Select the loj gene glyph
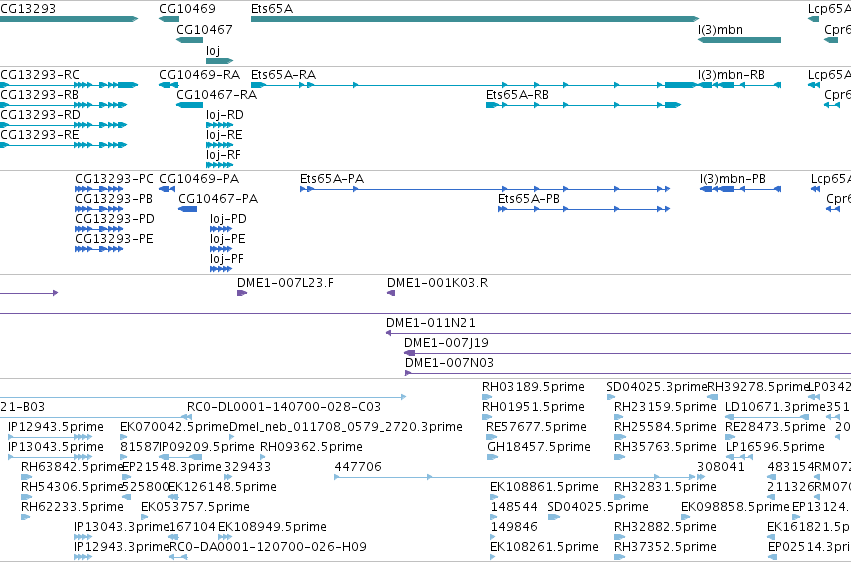This screenshot has height=562, width=851. [x=219, y=61]
